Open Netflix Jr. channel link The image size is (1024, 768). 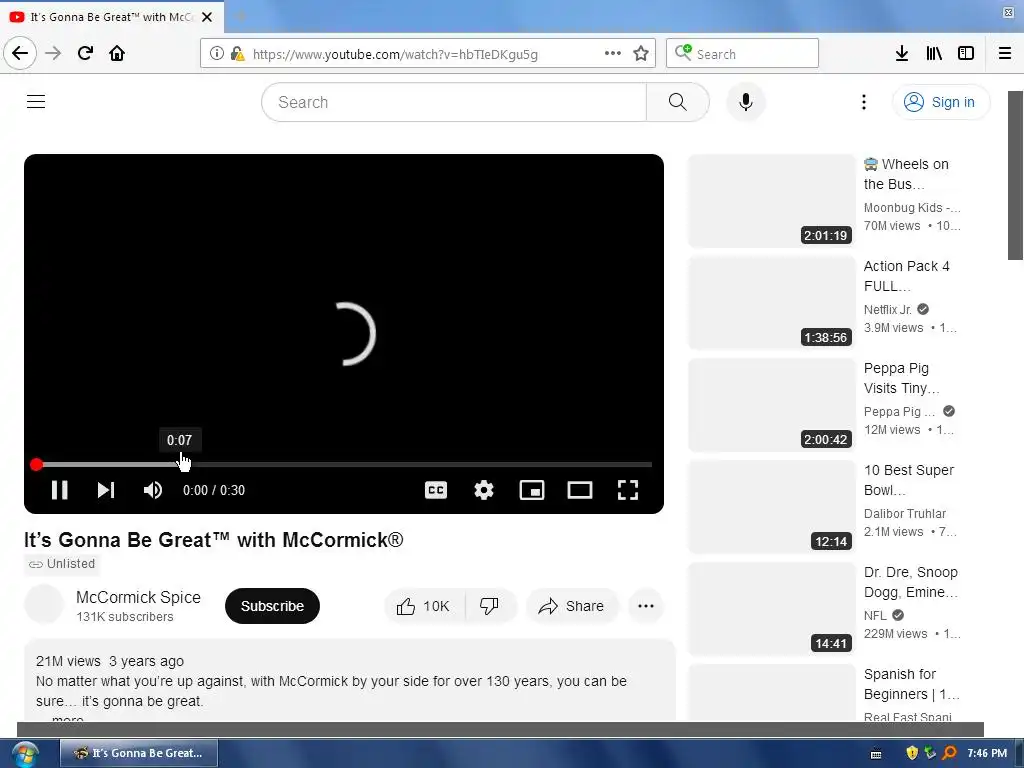click(888, 310)
